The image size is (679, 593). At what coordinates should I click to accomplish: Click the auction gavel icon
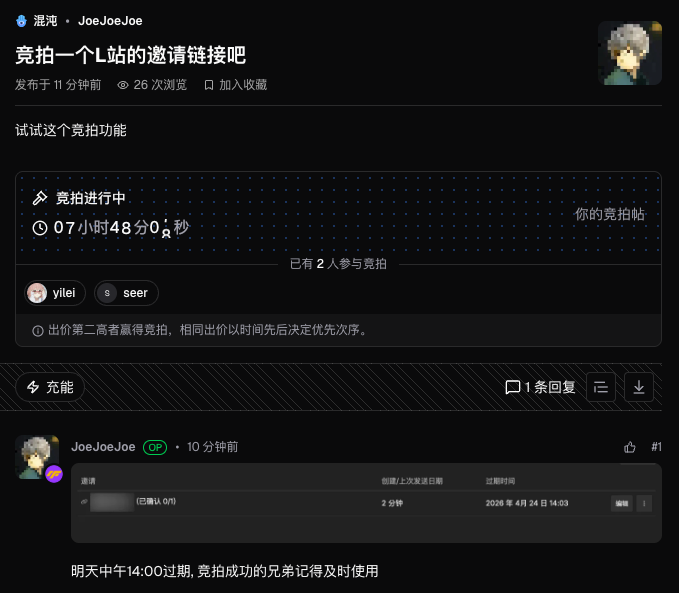tap(40, 198)
